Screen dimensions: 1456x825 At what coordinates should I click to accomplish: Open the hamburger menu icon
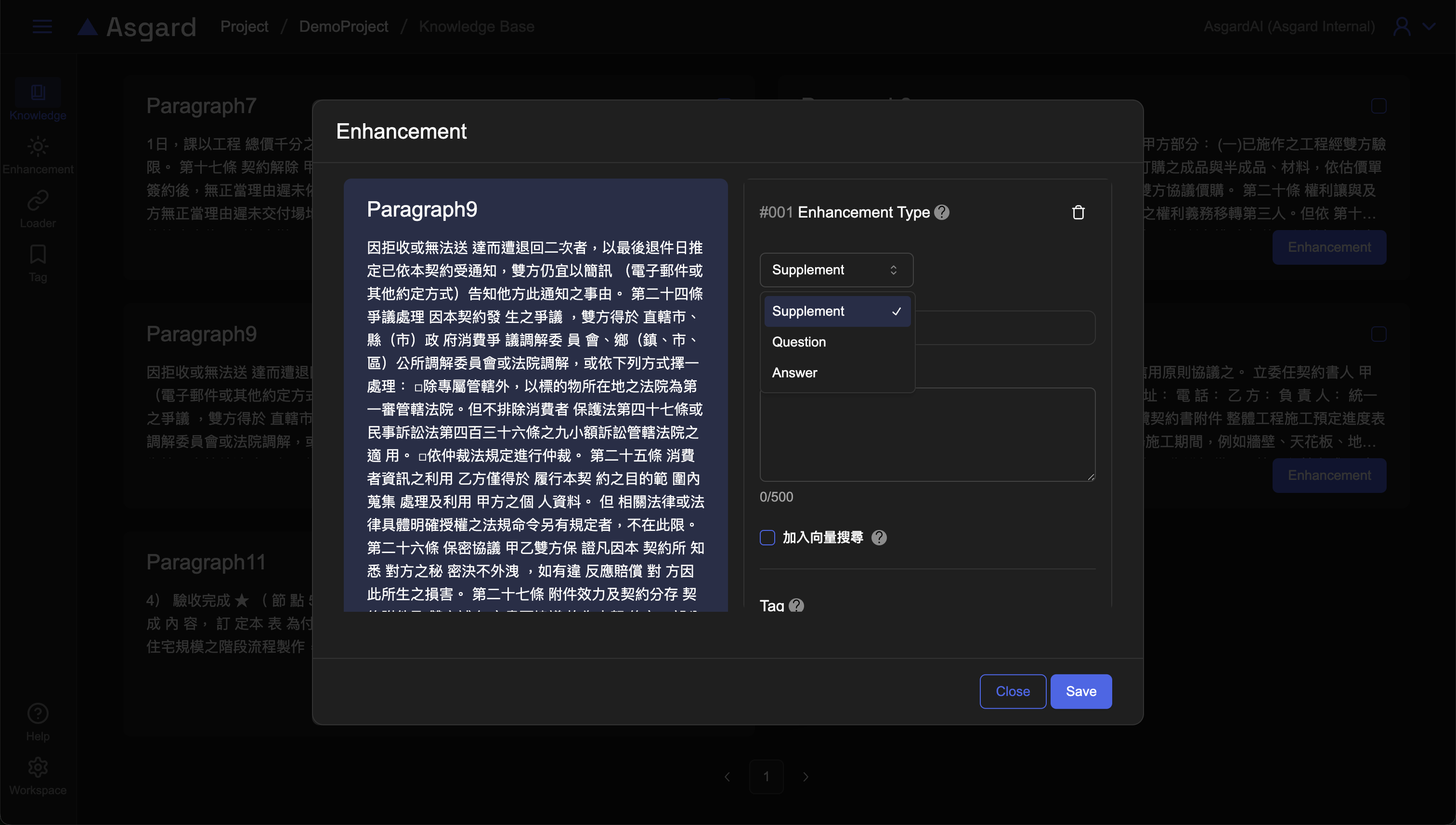42,26
